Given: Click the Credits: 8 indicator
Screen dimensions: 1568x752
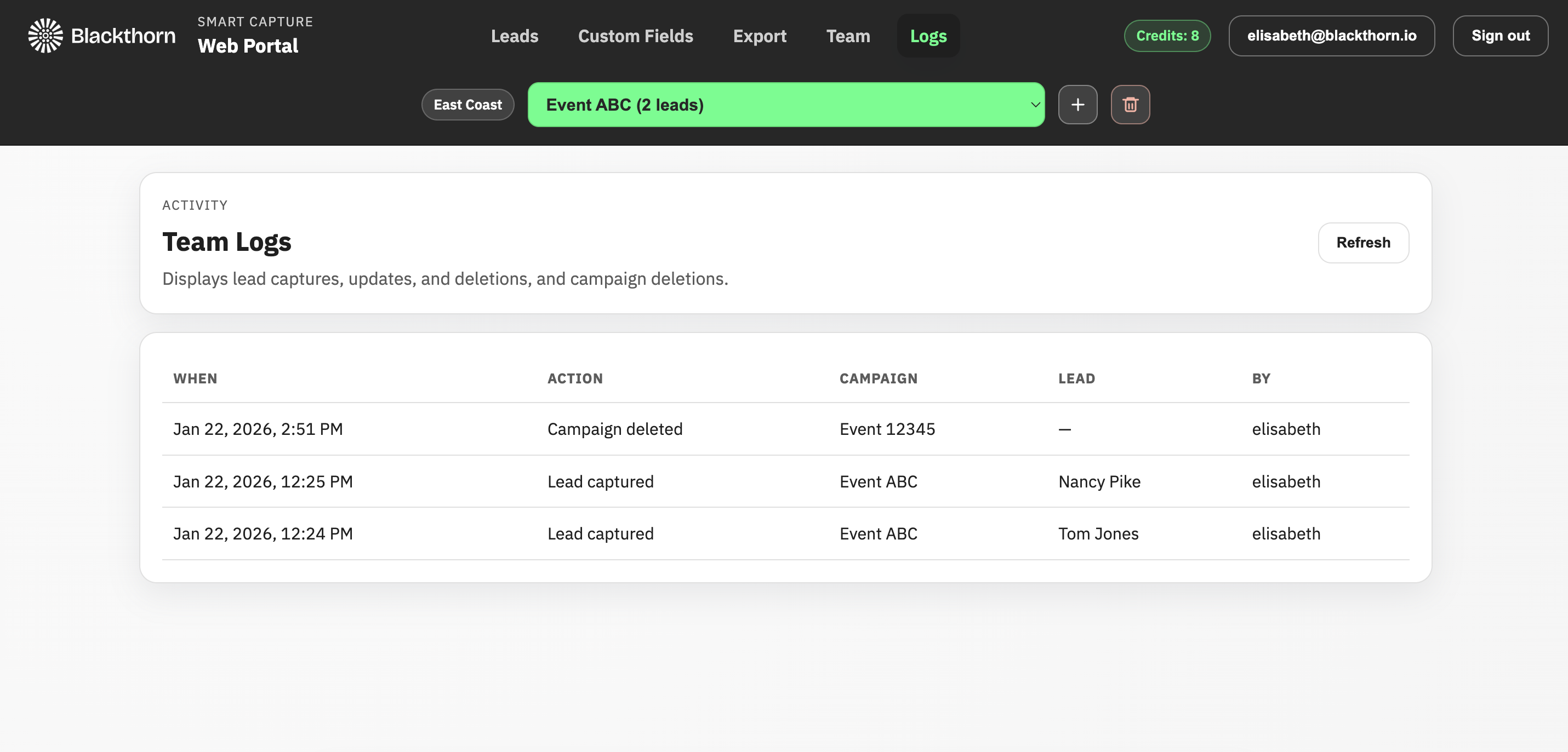Looking at the screenshot, I should (x=1166, y=35).
